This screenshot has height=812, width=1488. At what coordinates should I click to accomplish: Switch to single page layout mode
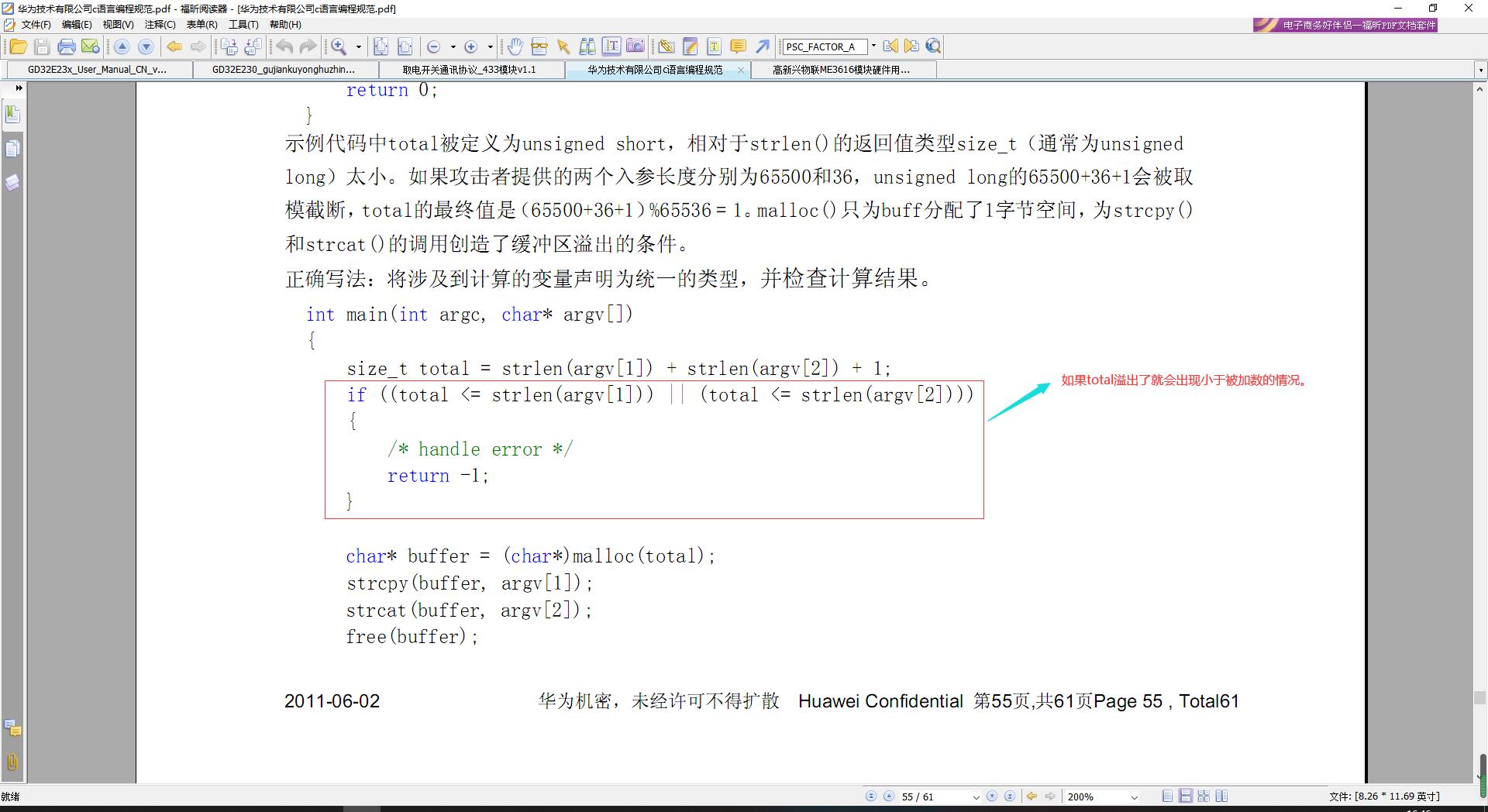click(1167, 796)
